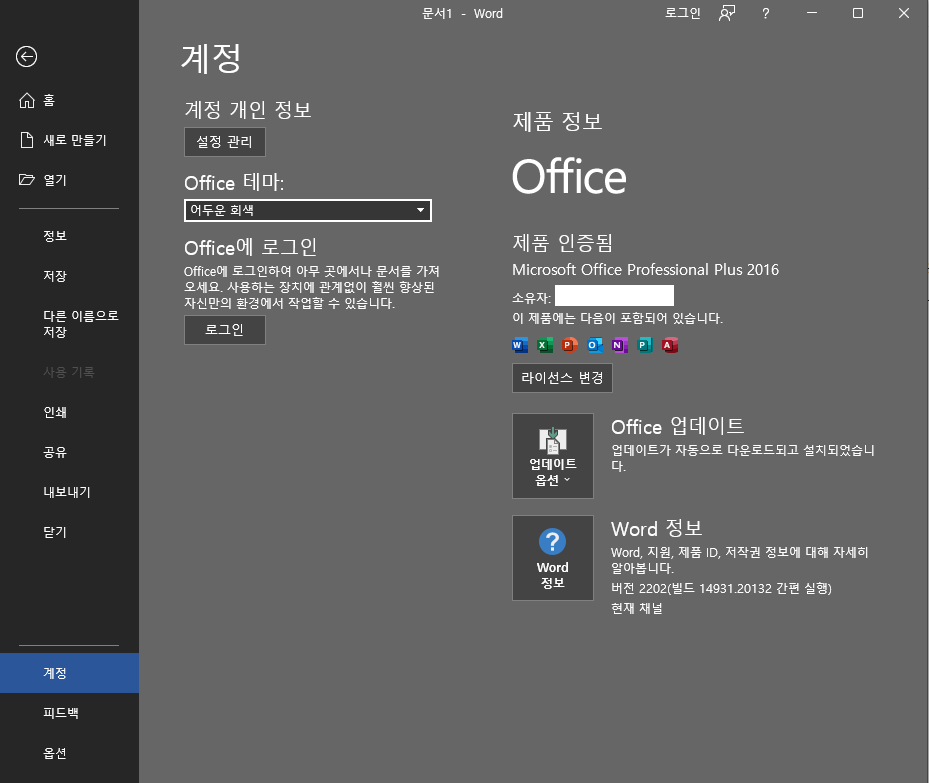This screenshot has width=929, height=783.
Task: Click the Excel app icon
Action: [x=544, y=345]
